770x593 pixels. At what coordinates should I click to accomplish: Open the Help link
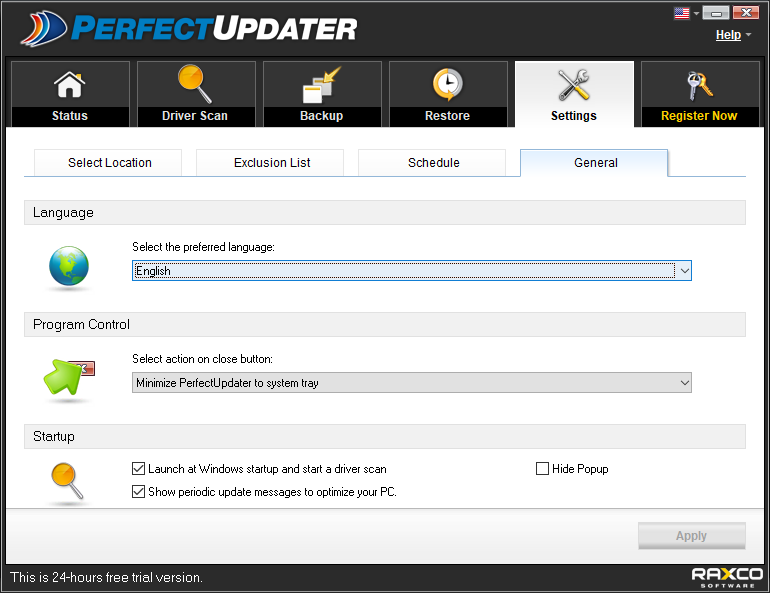(728, 35)
